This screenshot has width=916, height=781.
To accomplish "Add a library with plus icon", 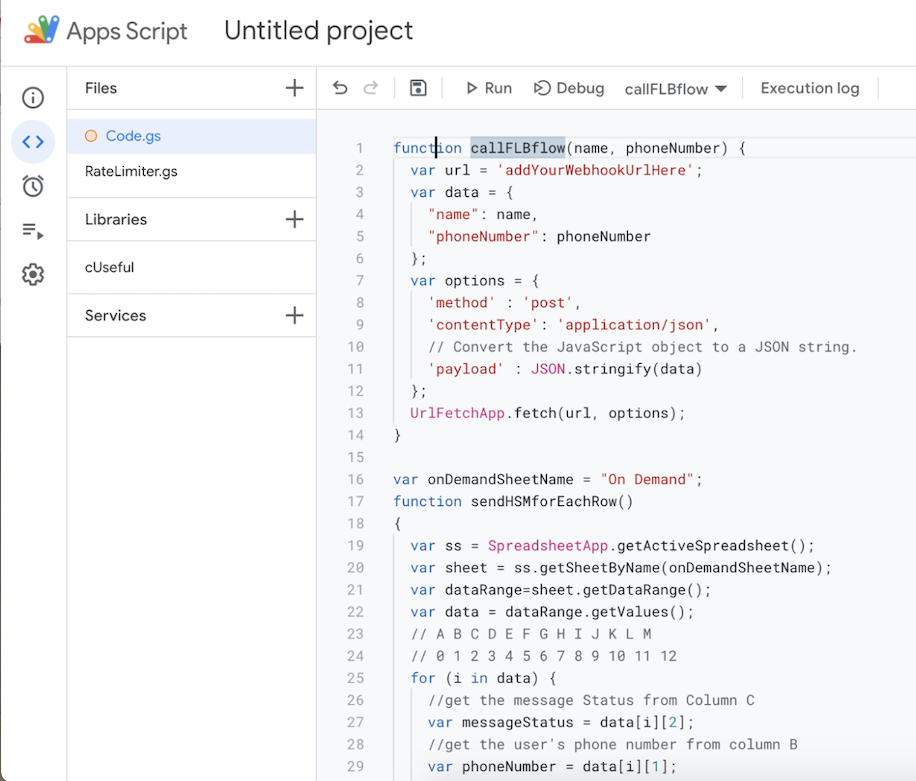I will pyautogui.click(x=294, y=219).
